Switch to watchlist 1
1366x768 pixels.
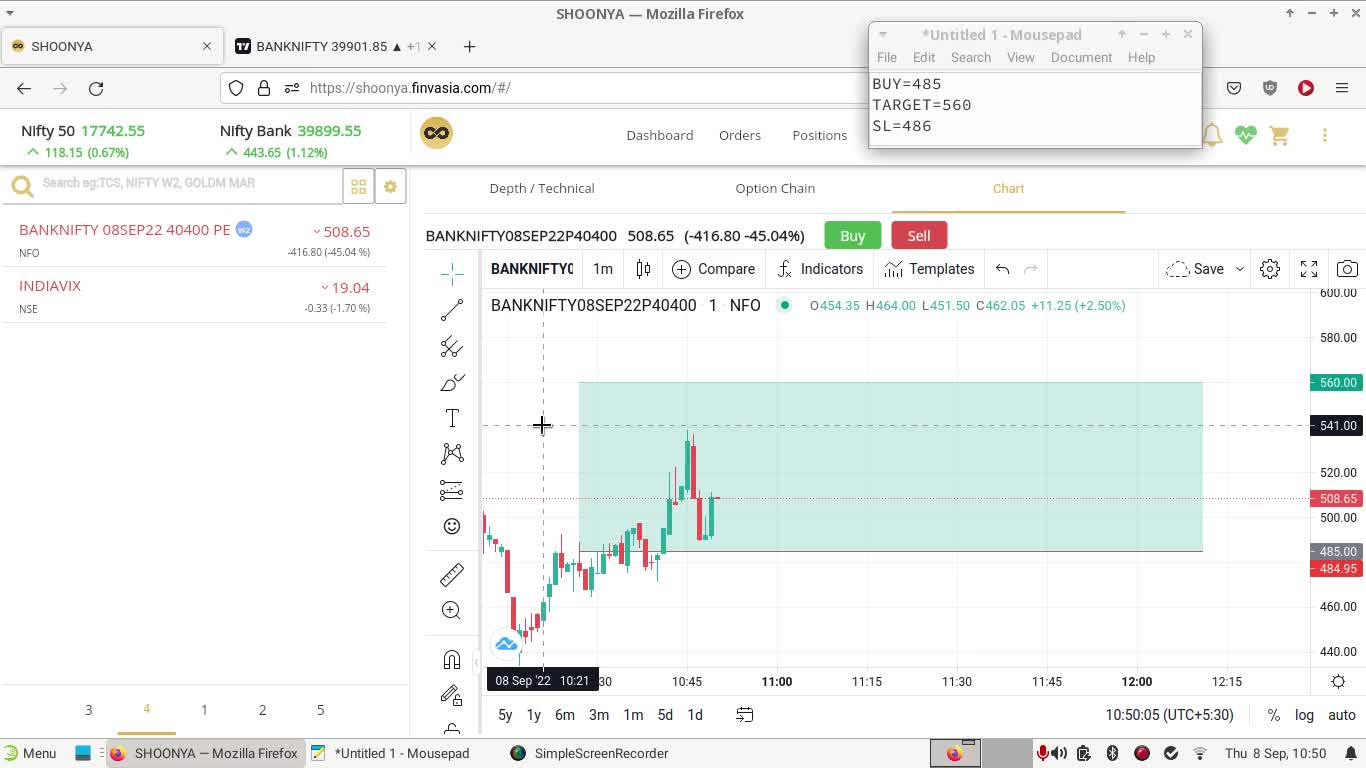204,710
